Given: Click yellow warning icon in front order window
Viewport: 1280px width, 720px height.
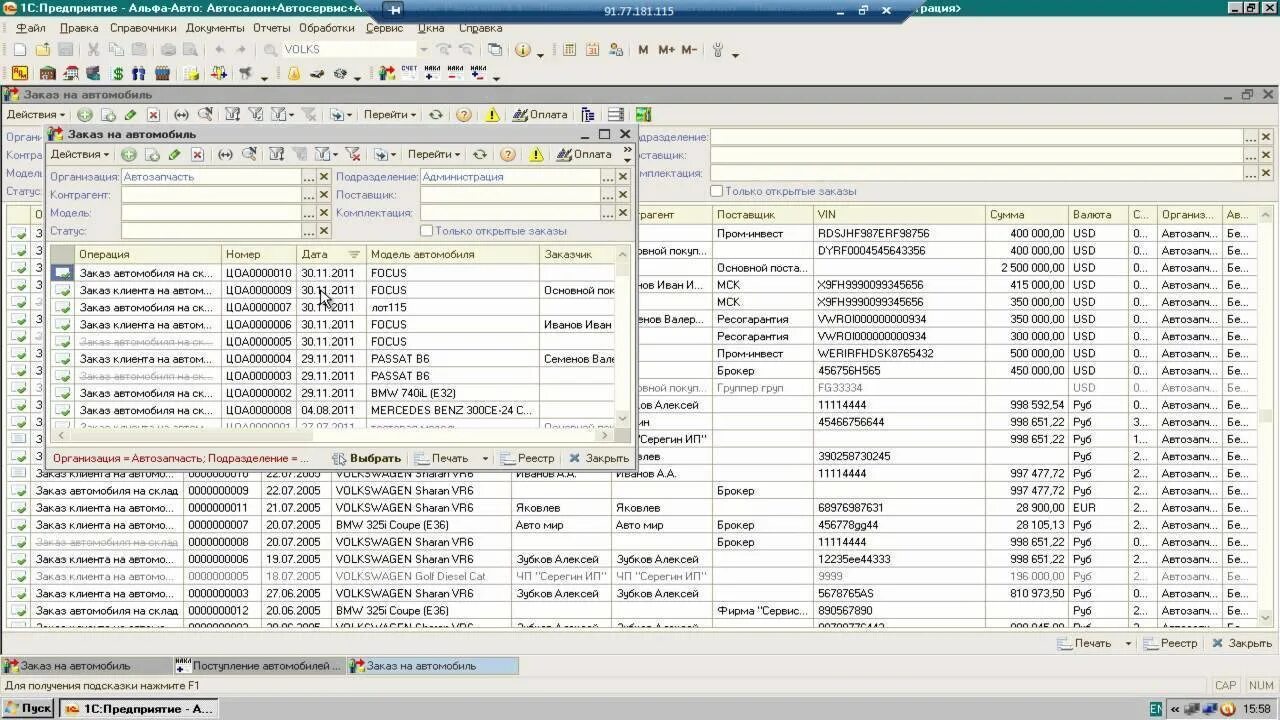Looking at the screenshot, I should click(536, 154).
